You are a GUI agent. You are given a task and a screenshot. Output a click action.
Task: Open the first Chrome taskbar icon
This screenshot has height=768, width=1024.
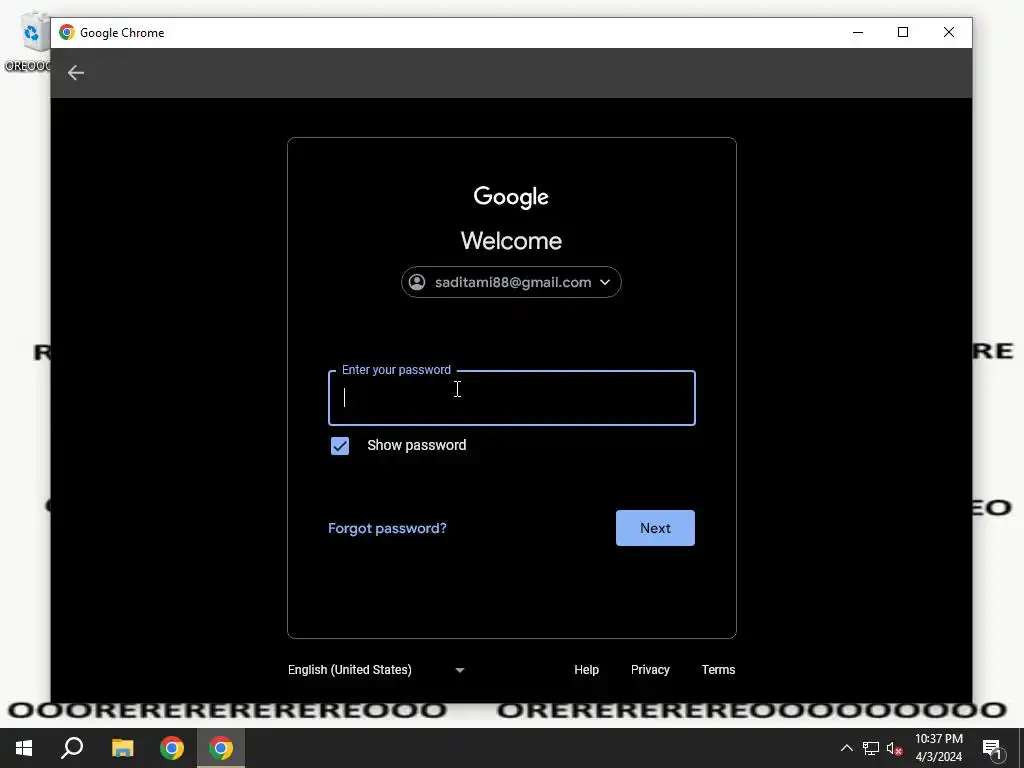172,748
